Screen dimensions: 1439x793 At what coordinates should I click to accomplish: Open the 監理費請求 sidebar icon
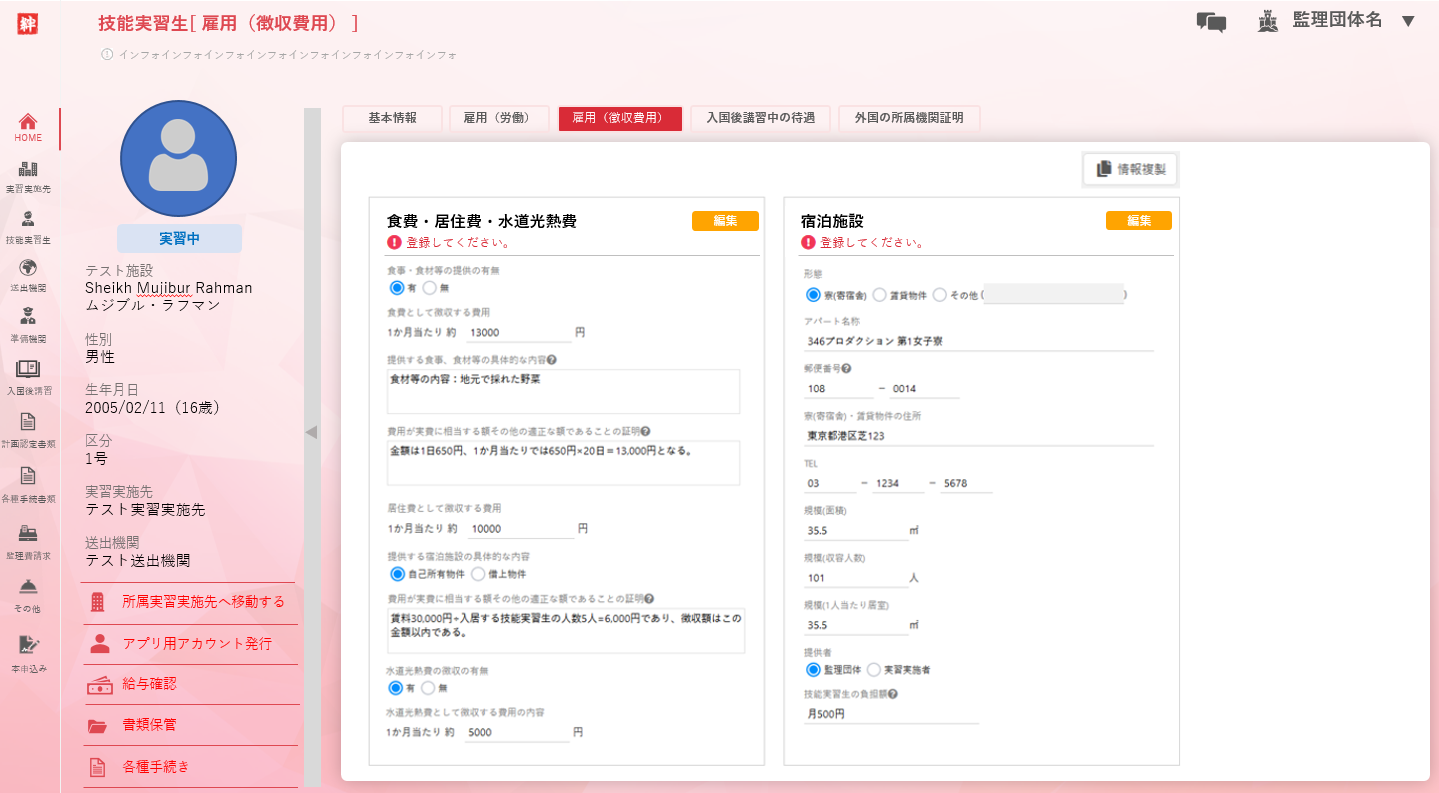coord(28,534)
